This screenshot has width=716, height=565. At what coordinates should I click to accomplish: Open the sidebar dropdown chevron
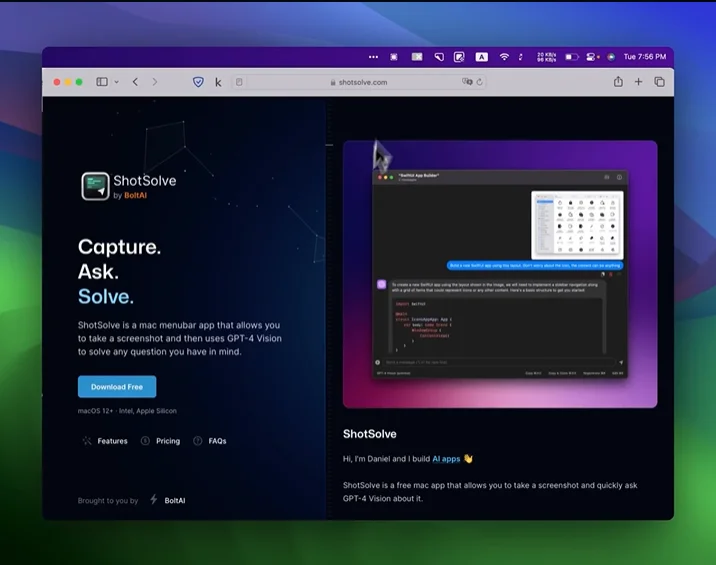(116, 82)
